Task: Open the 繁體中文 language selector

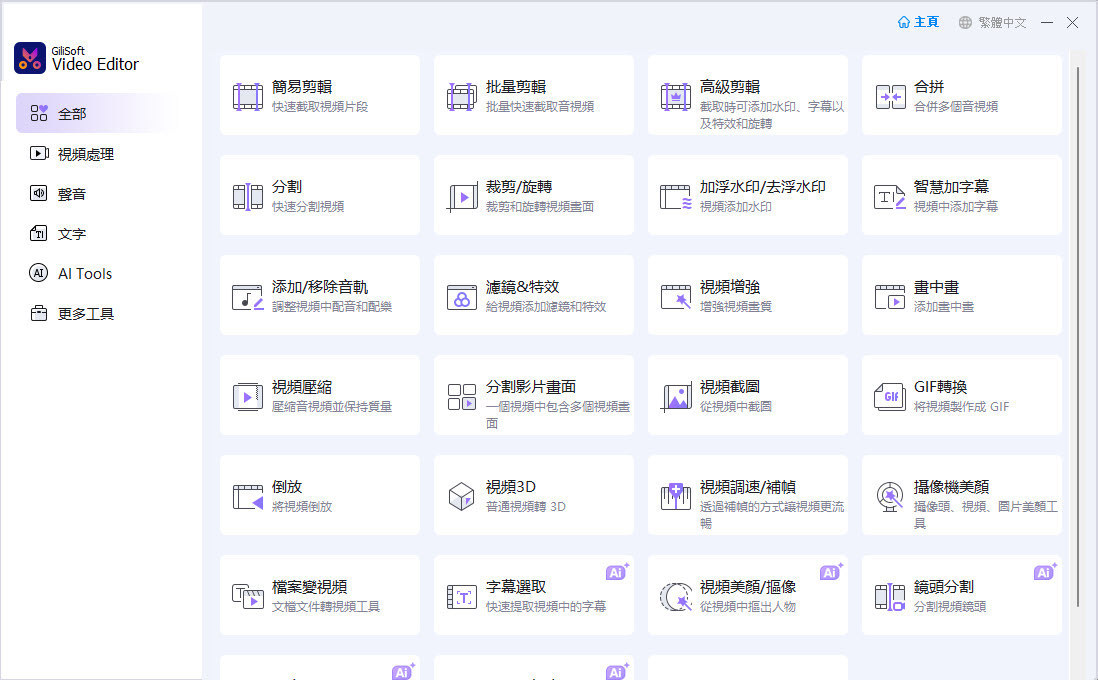Action: pos(992,22)
